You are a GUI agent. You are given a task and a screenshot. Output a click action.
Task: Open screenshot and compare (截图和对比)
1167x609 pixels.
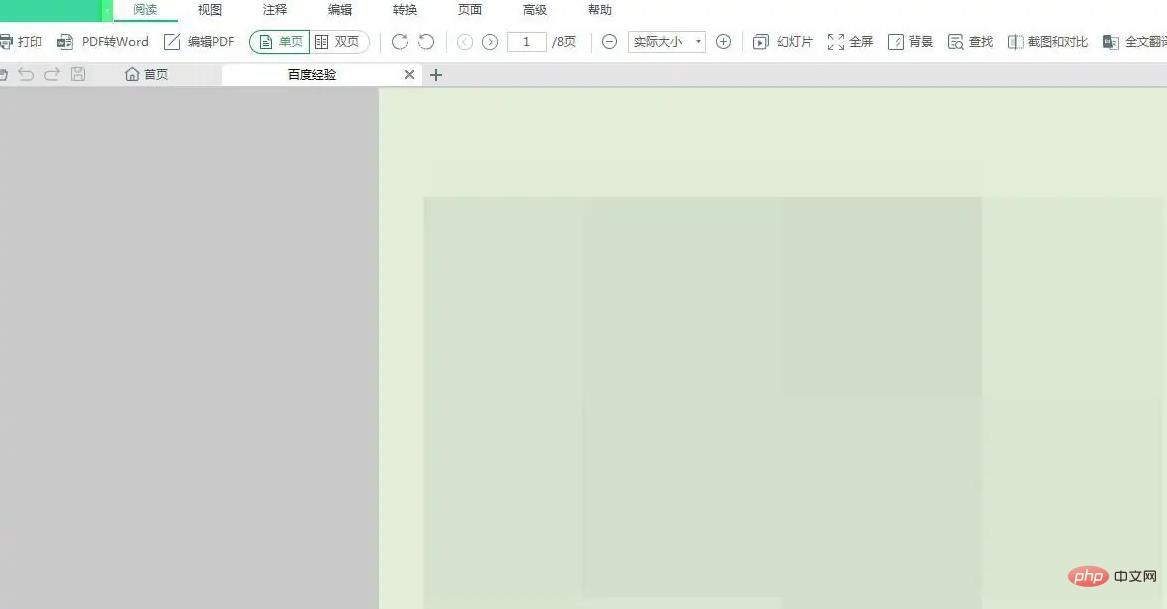point(1048,42)
